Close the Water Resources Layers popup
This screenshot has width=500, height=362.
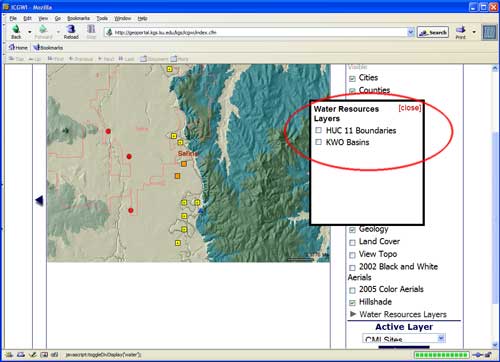pyautogui.click(x=410, y=108)
